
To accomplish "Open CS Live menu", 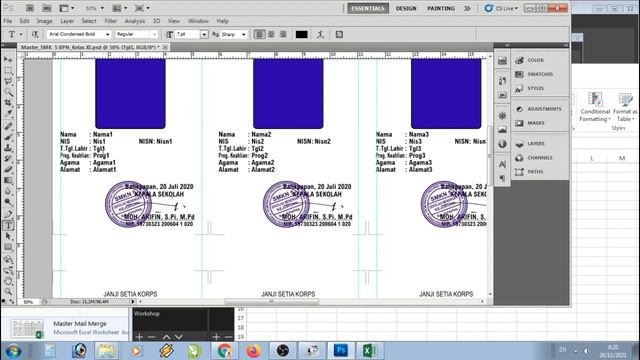I will 501,8.
